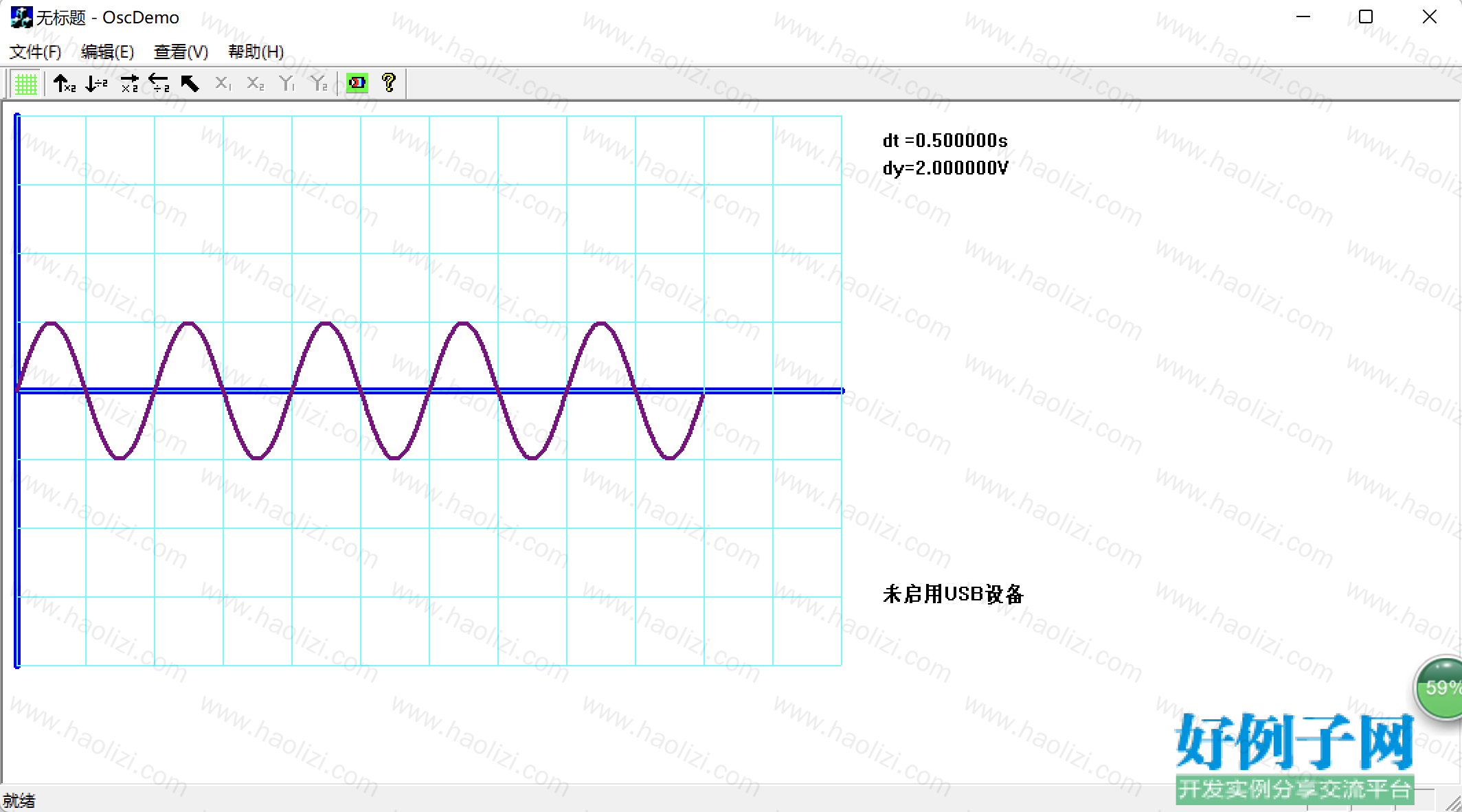Select the black arrow cursor tool
The width and height of the screenshot is (1462, 812).
pos(190,84)
